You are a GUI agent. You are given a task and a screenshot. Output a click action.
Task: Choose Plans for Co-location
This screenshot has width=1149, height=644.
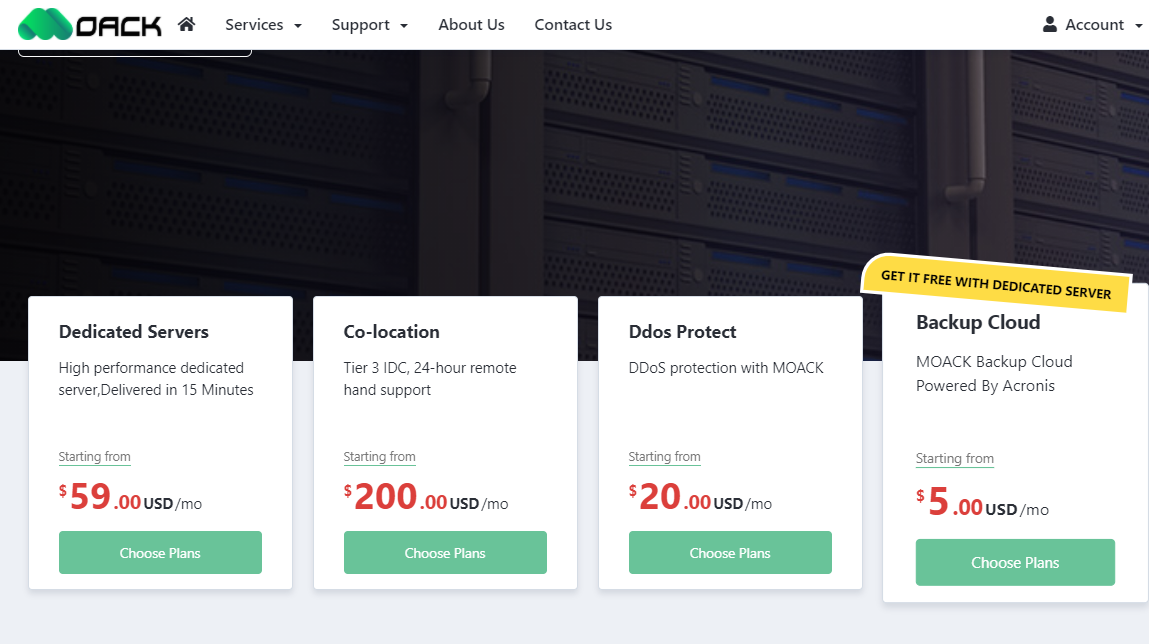[445, 553]
